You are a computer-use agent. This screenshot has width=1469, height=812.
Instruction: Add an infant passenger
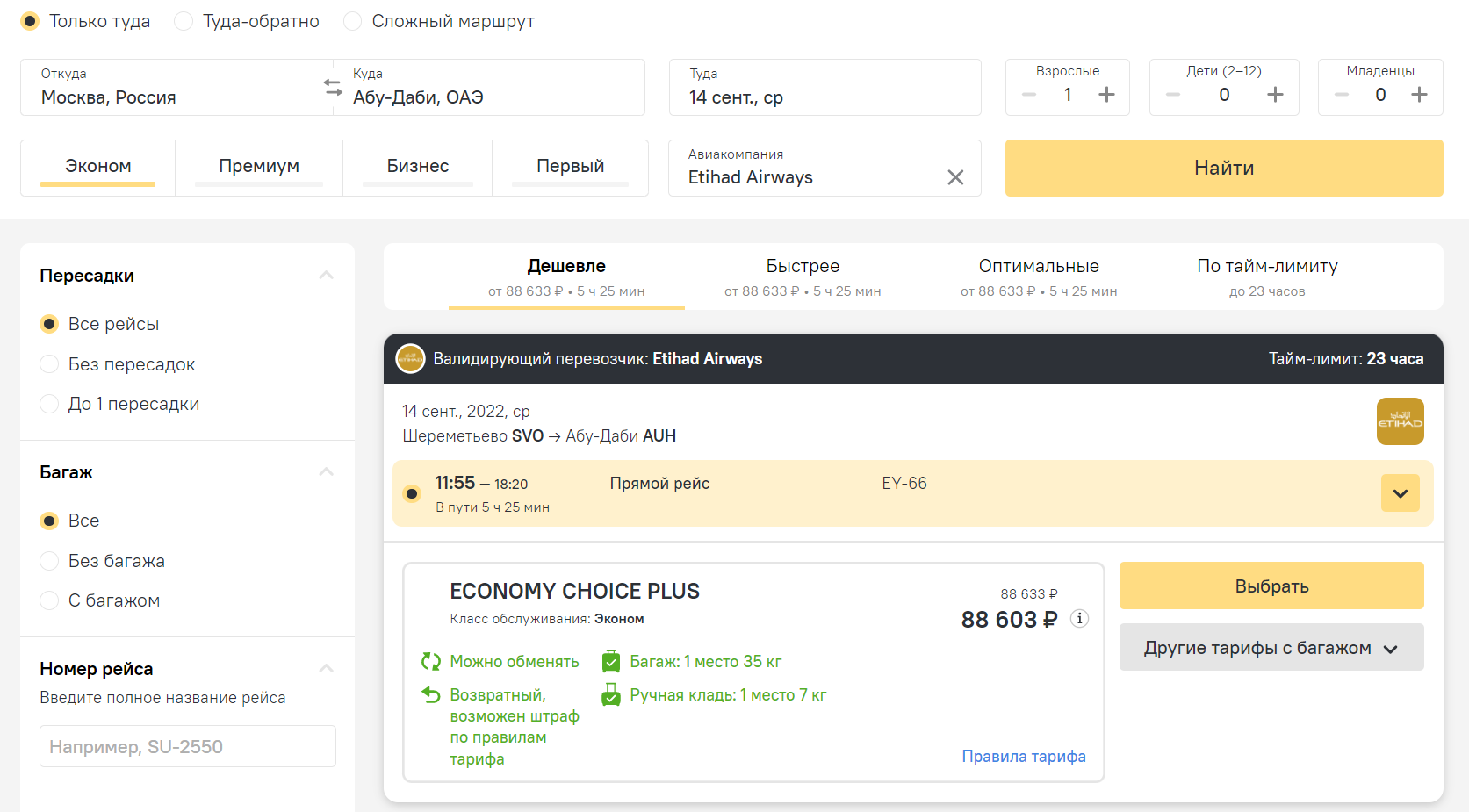coord(1419,95)
